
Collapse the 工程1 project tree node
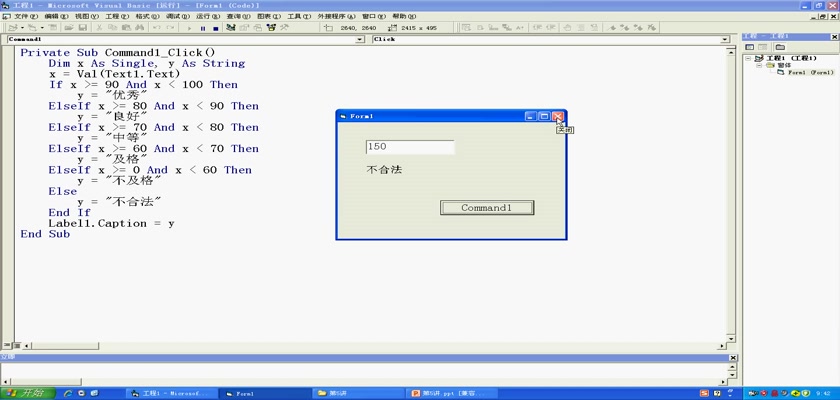click(x=749, y=59)
